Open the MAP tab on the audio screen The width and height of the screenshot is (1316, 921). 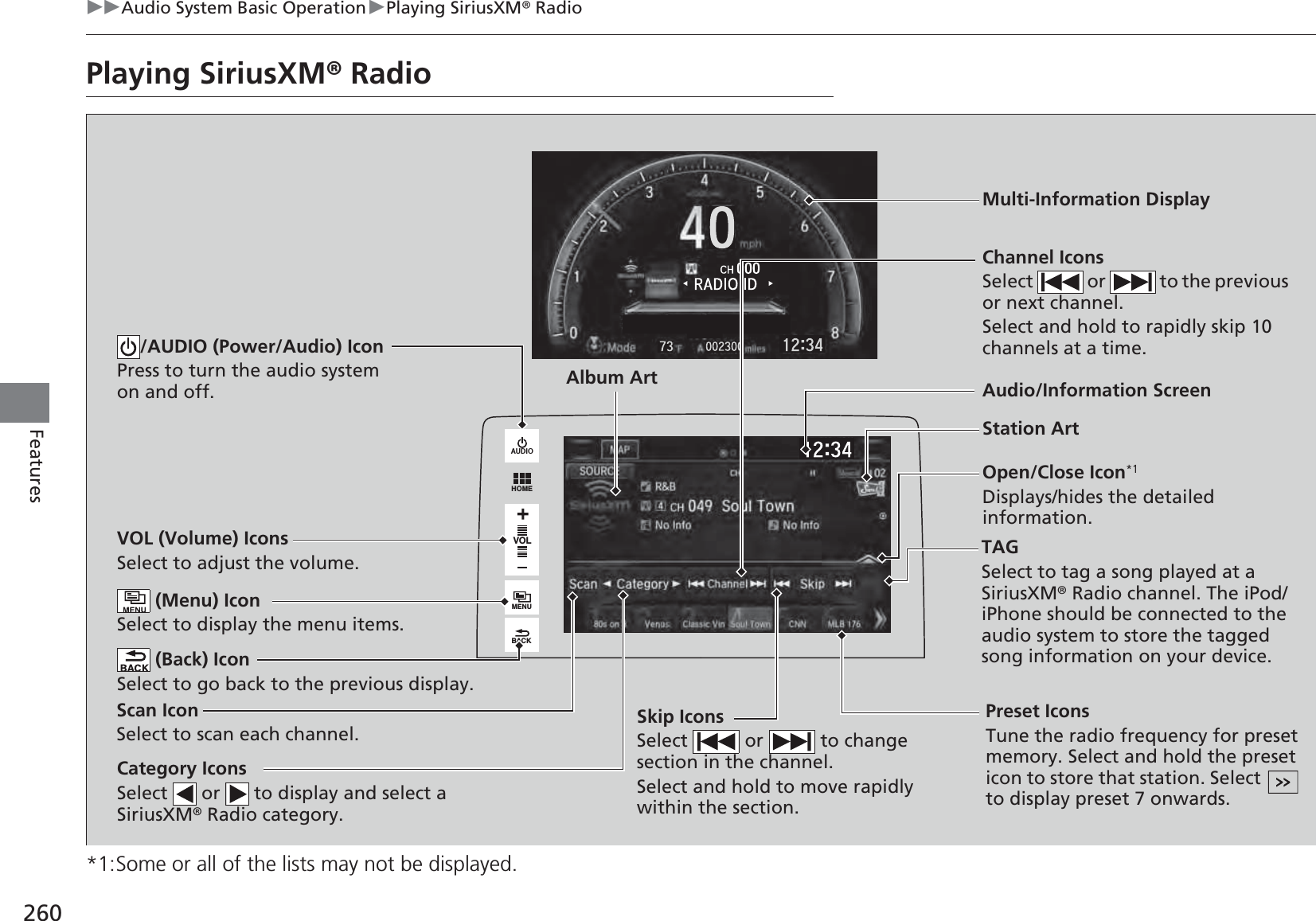click(620, 450)
